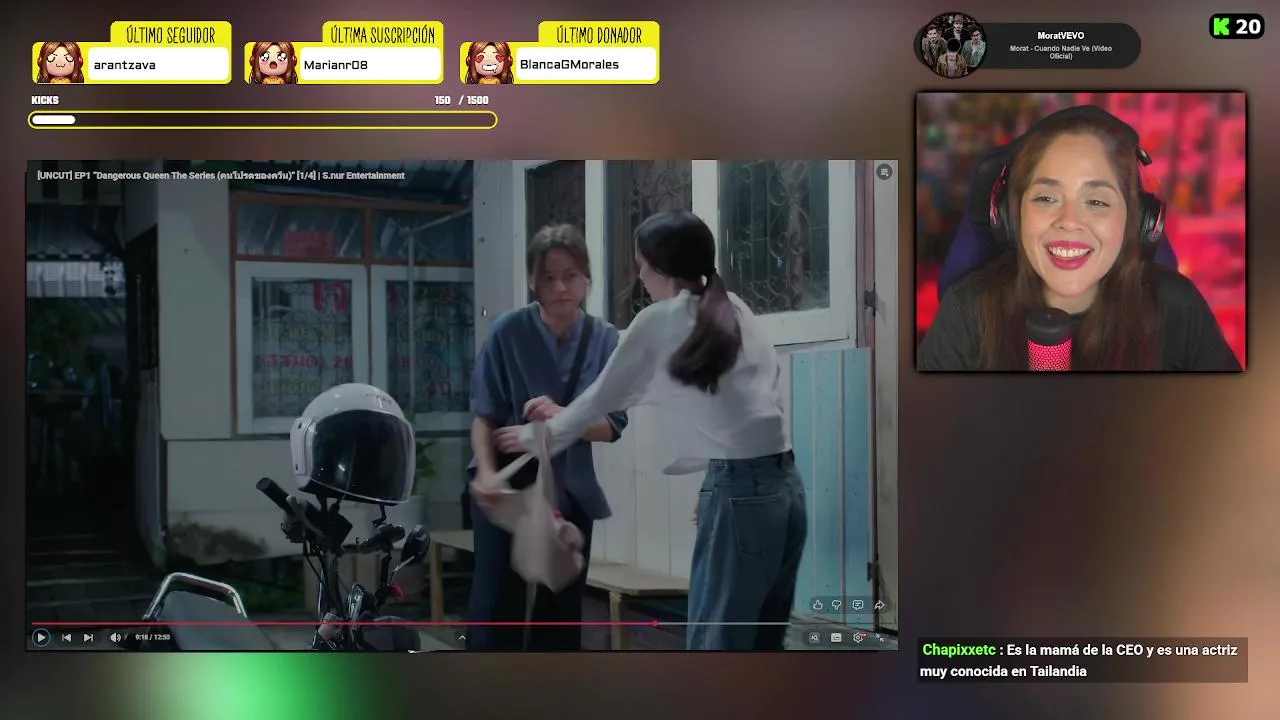Click the '150 / 1500' kicks count

click(x=461, y=100)
